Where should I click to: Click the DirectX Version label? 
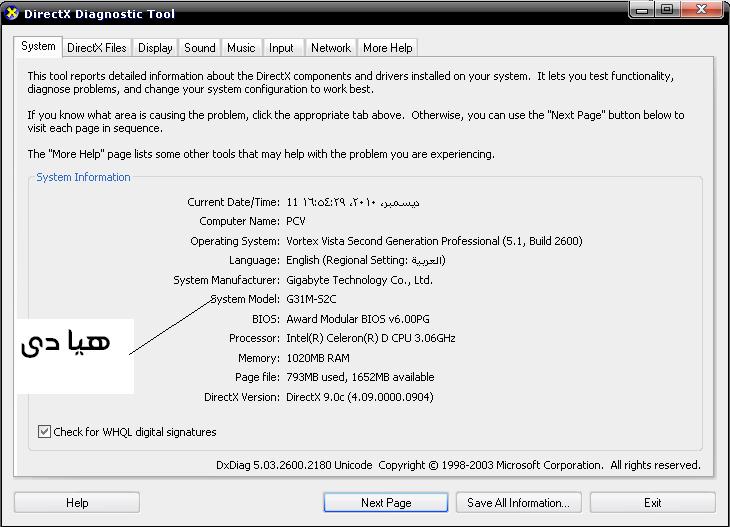pos(242,397)
